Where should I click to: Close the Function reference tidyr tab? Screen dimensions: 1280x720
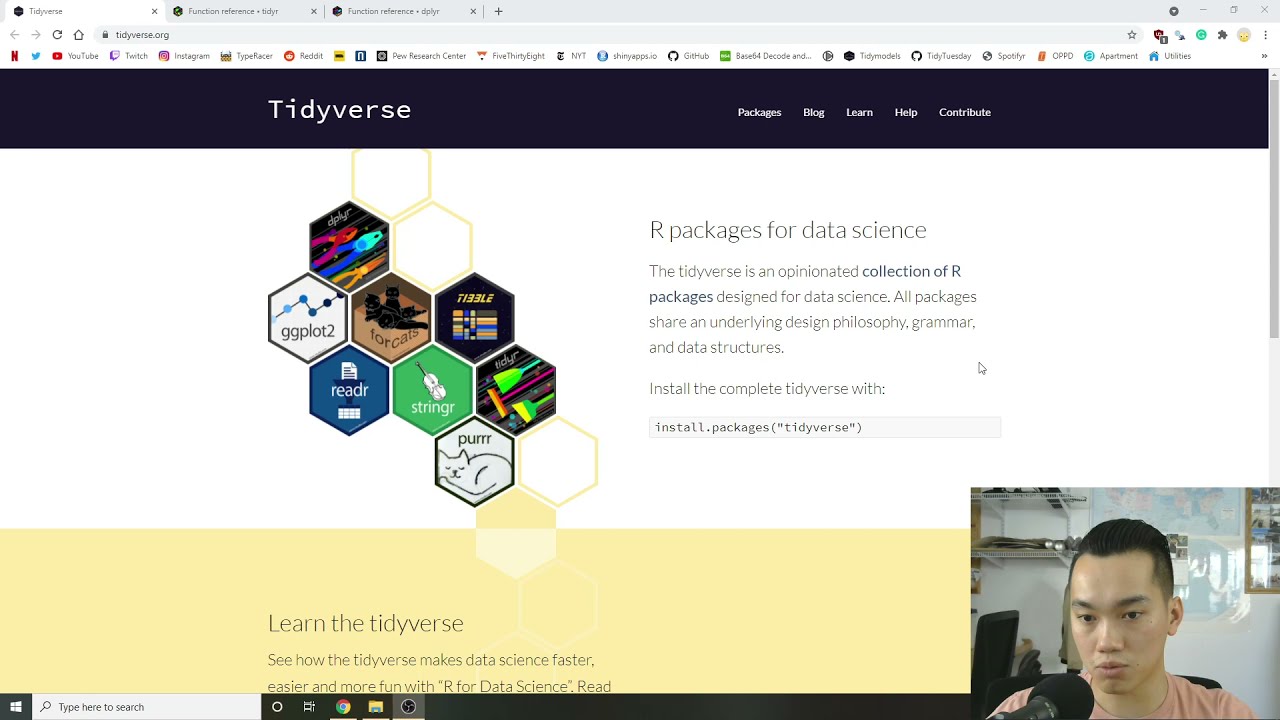(x=313, y=11)
